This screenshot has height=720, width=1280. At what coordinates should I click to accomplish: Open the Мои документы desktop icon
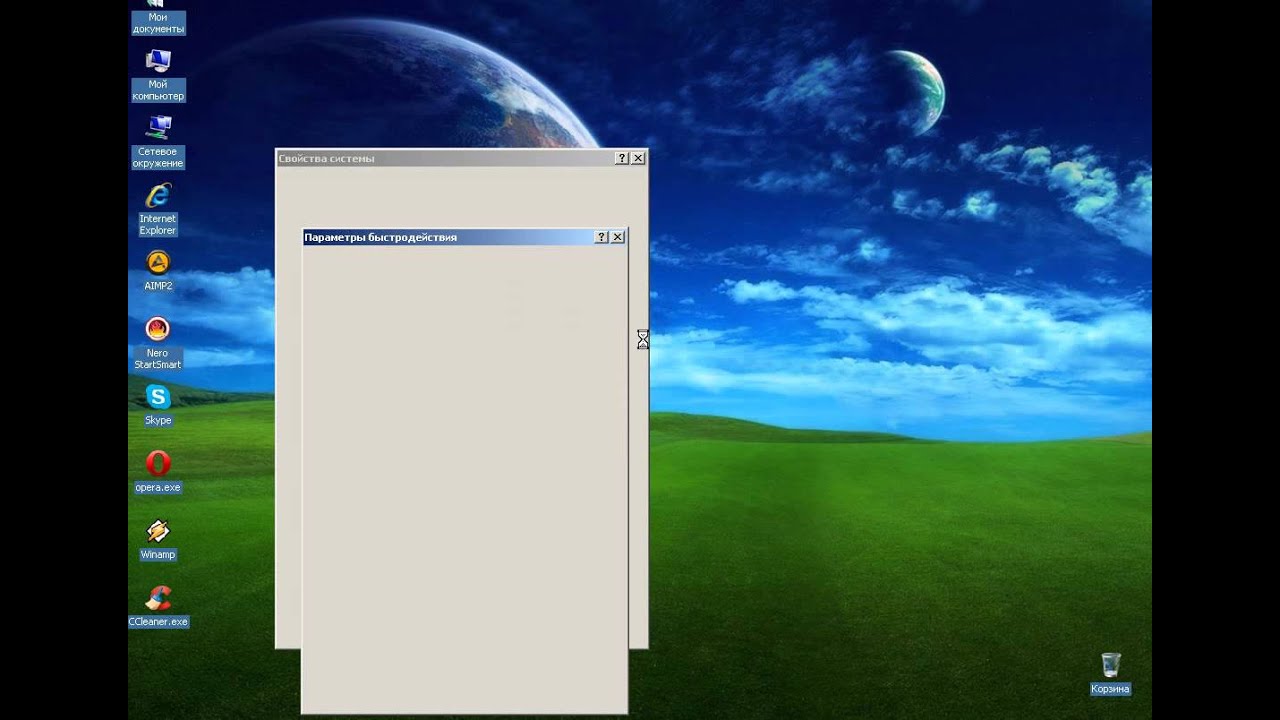(x=158, y=17)
